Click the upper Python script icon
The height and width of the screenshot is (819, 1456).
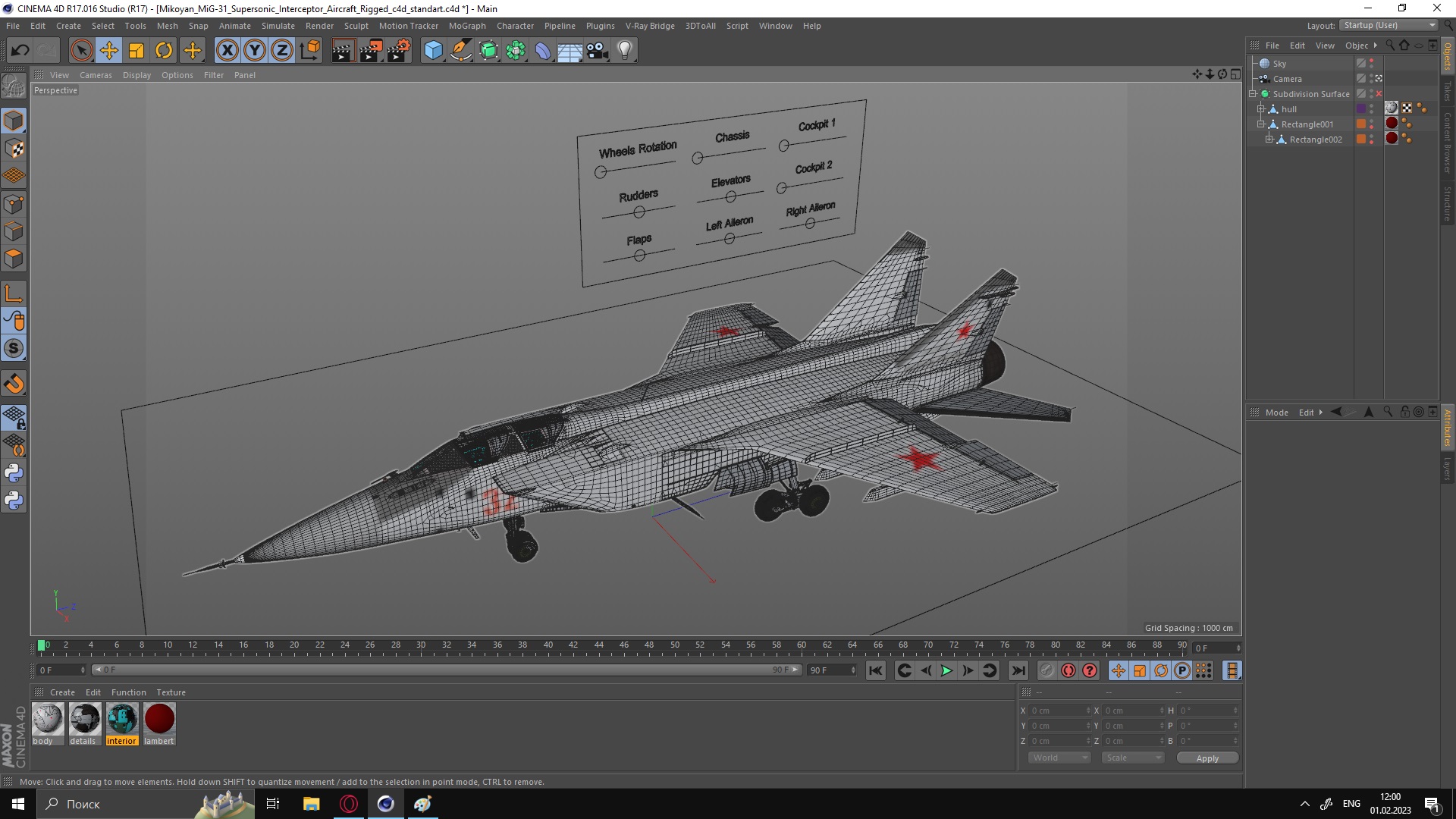14,473
